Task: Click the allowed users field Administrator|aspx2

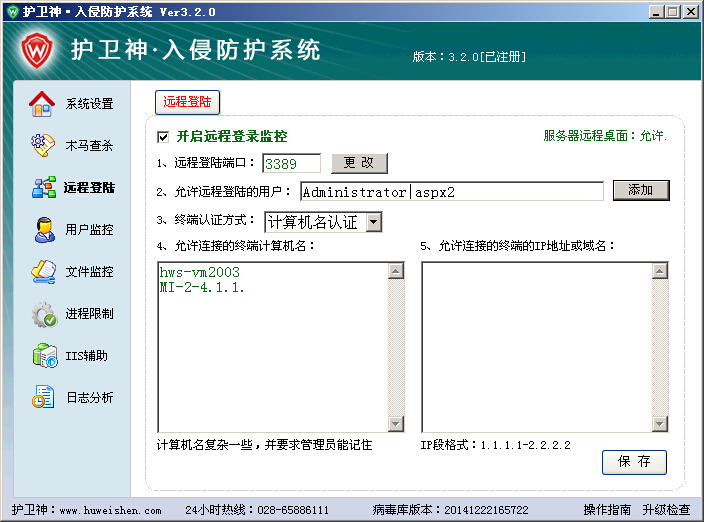Action: click(452, 192)
